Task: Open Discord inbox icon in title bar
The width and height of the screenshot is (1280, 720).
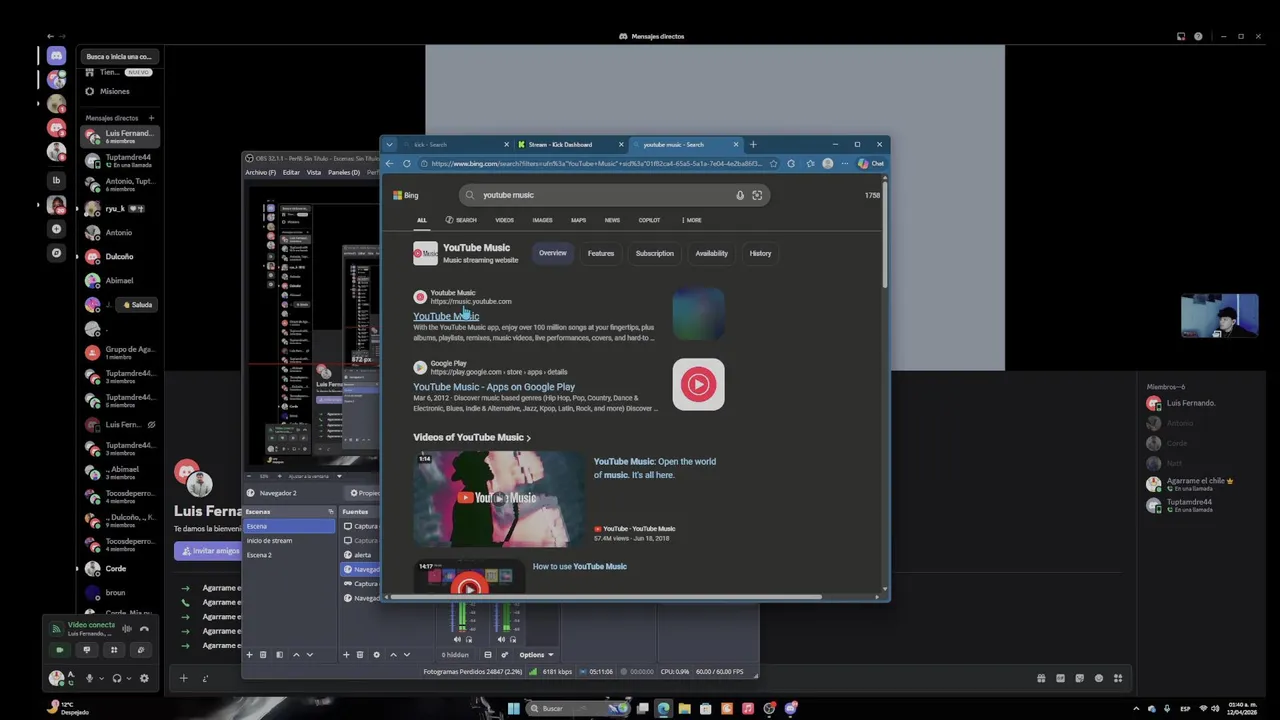Action: pyautogui.click(x=1181, y=36)
